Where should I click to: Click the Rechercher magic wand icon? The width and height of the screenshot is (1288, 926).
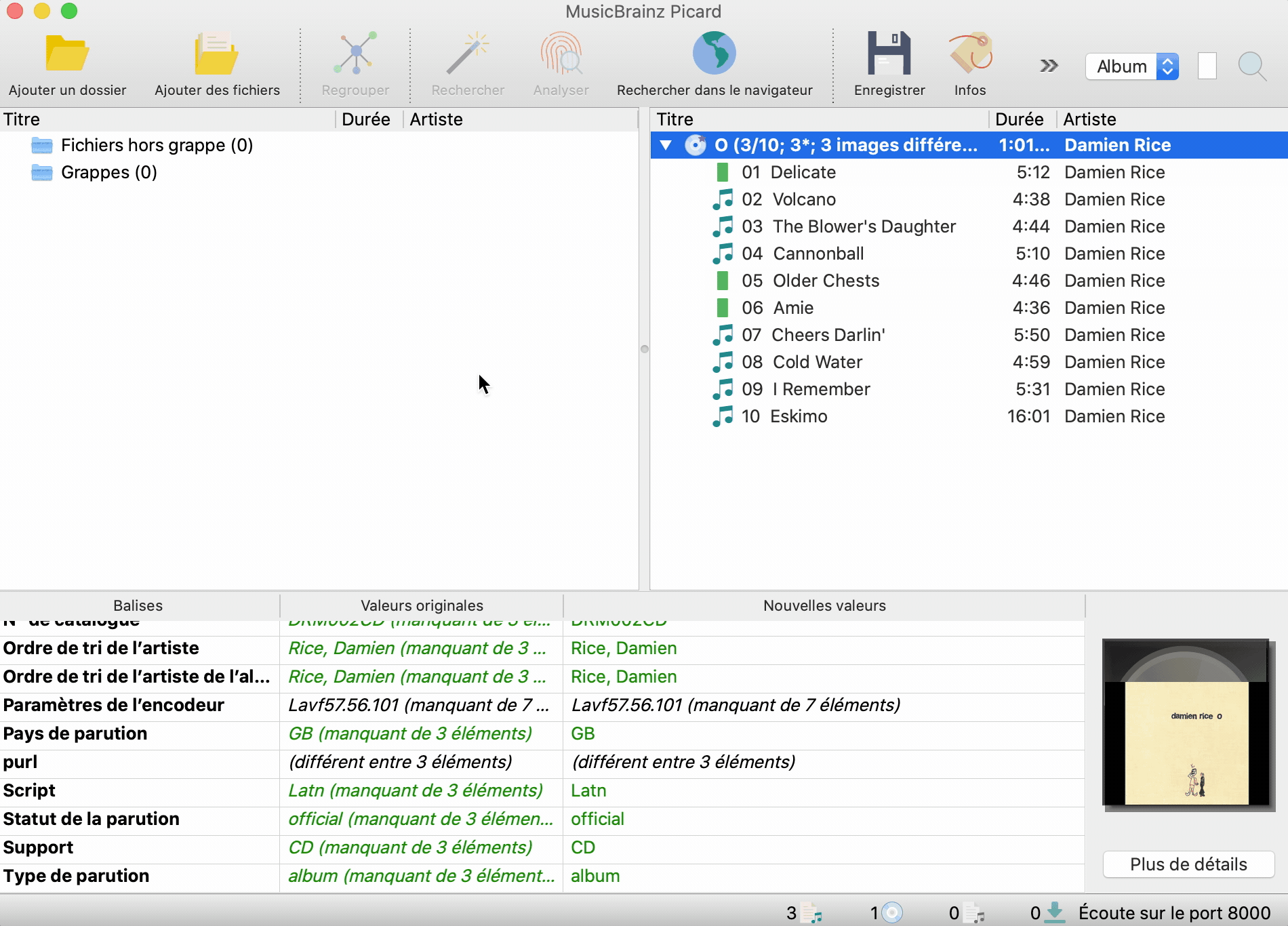coord(468,53)
